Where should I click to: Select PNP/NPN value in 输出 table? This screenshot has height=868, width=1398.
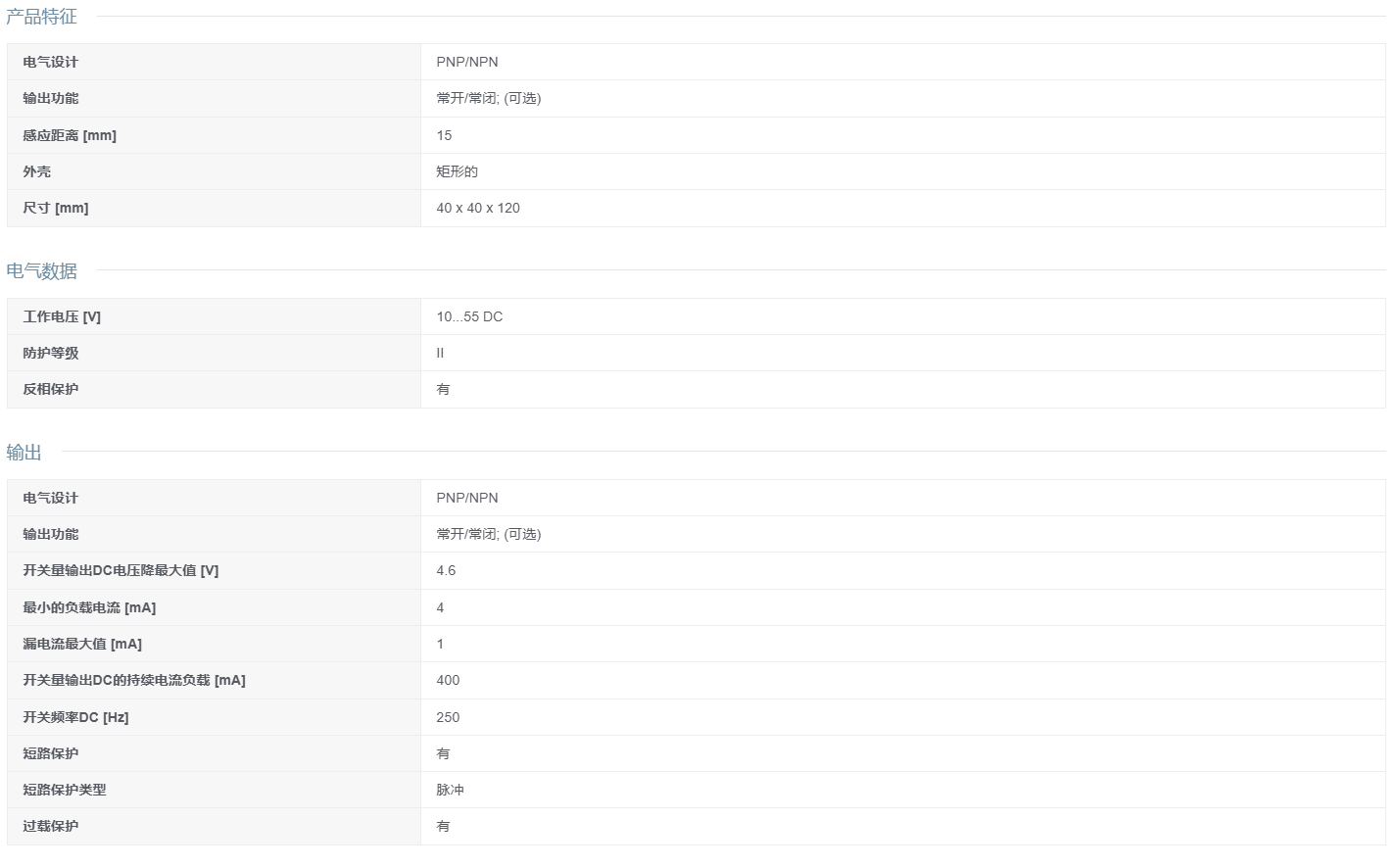(467, 498)
